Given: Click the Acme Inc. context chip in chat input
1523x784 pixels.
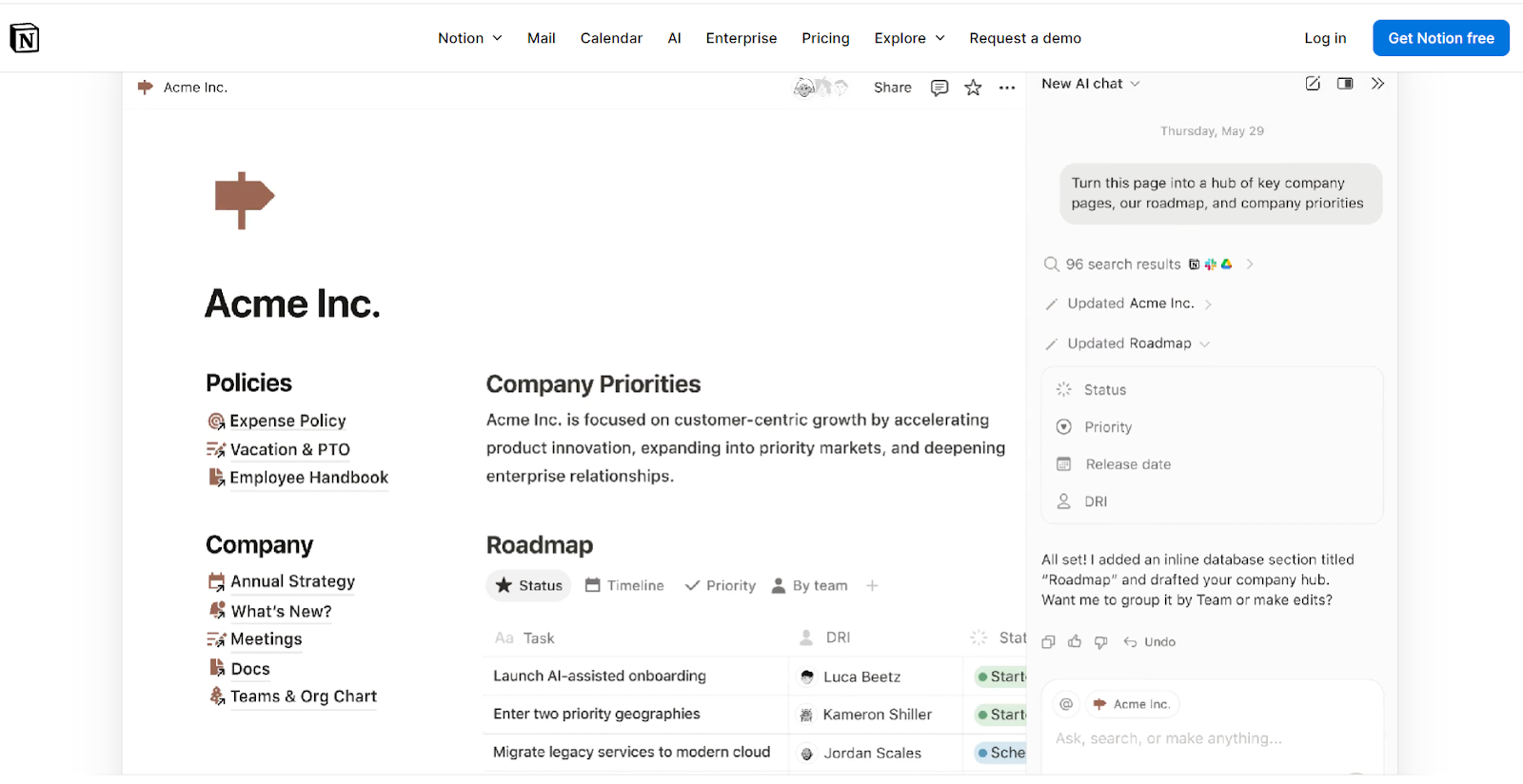Looking at the screenshot, I should [1132, 704].
